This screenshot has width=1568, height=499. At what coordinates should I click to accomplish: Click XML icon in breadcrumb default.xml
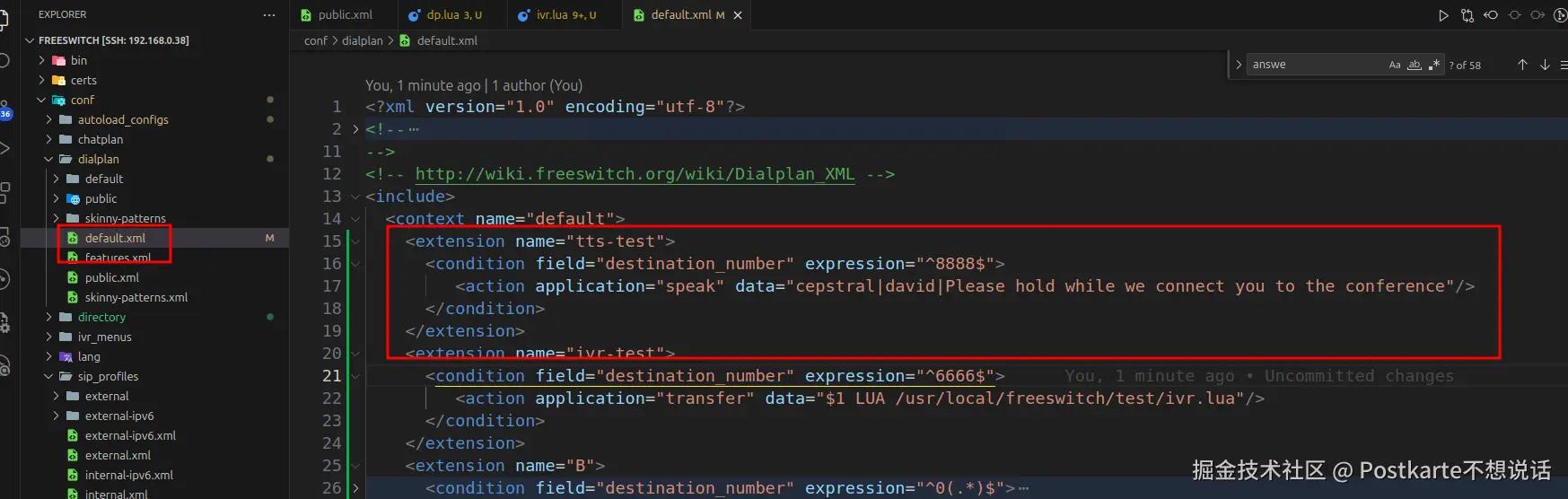click(405, 40)
